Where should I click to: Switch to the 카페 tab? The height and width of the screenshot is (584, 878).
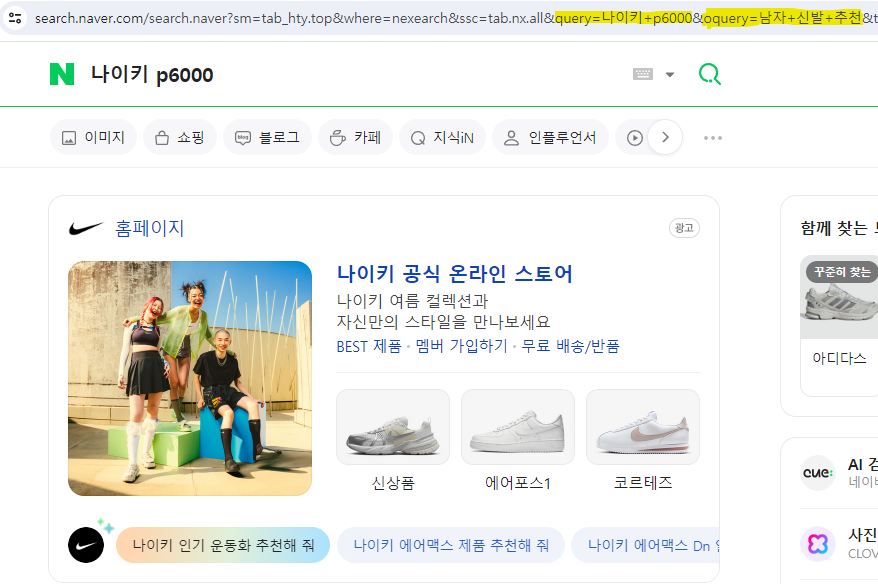pyautogui.click(x=356, y=137)
